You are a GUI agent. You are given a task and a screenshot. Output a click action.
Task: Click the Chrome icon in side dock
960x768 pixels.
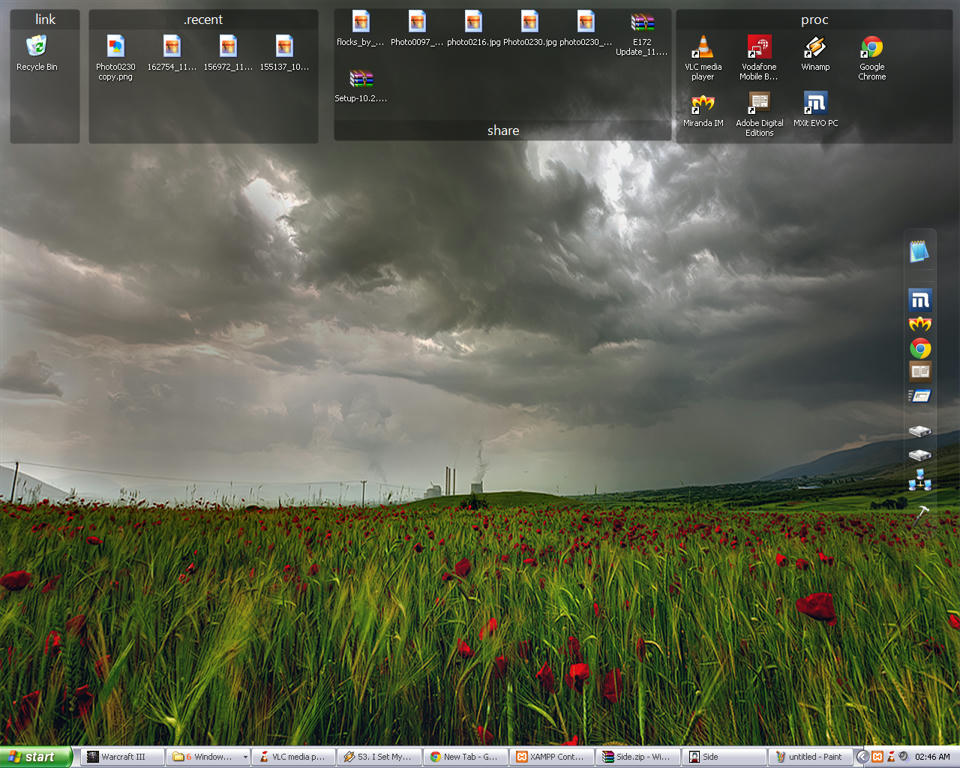point(920,348)
